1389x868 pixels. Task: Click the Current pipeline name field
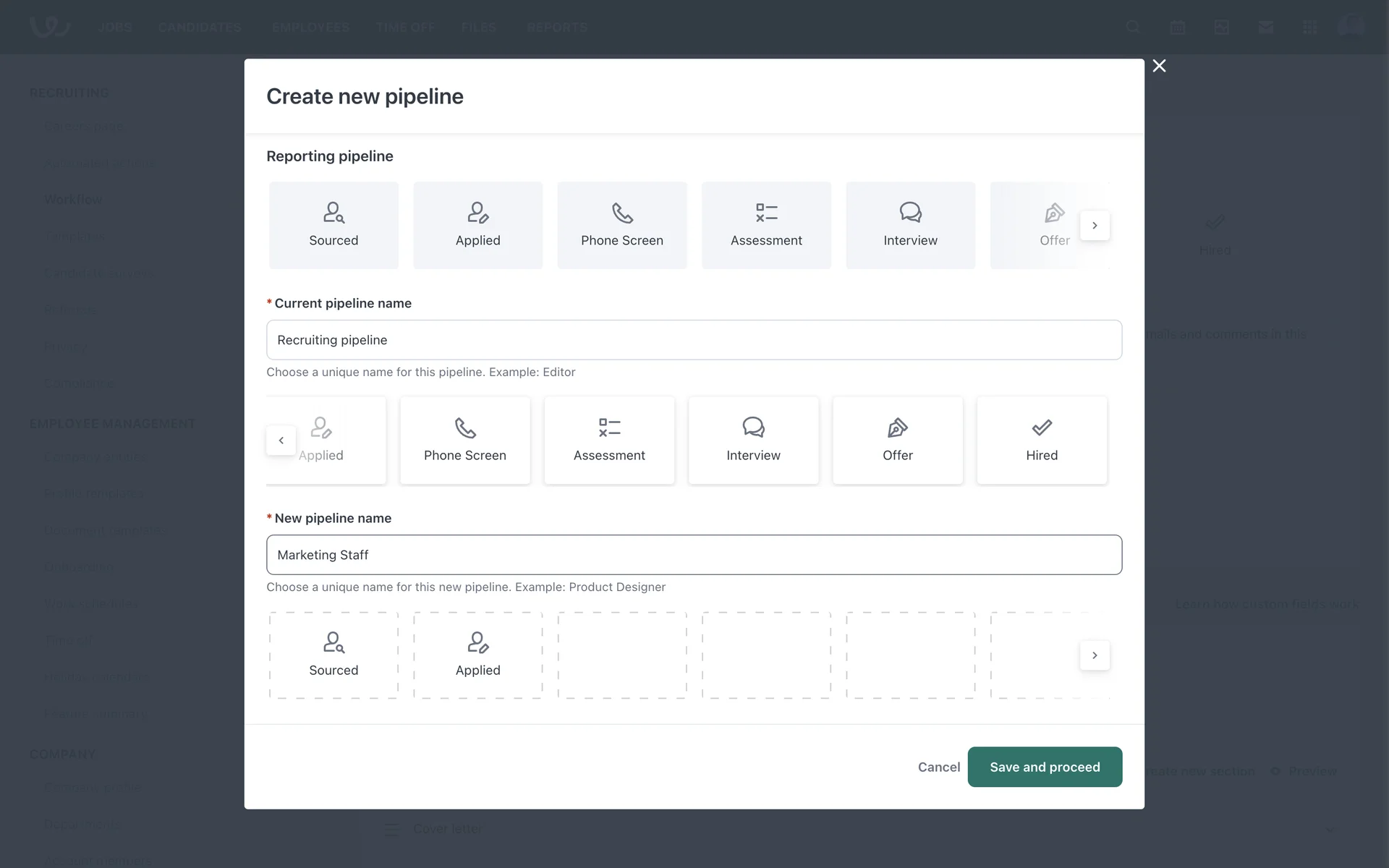(694, 340)
